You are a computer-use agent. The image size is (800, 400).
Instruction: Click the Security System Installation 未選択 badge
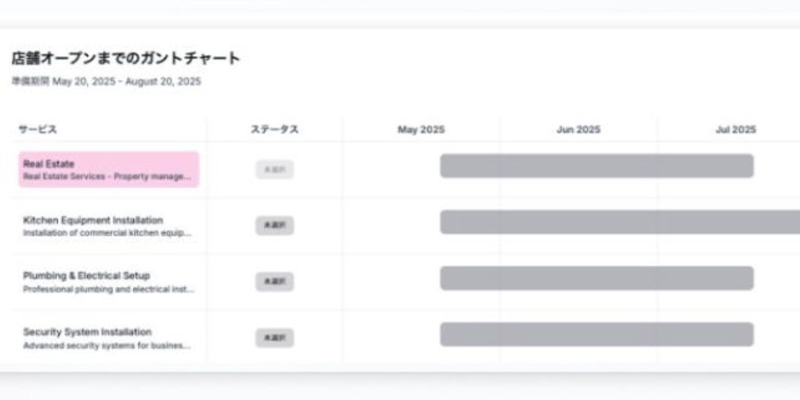pos(274,337)
